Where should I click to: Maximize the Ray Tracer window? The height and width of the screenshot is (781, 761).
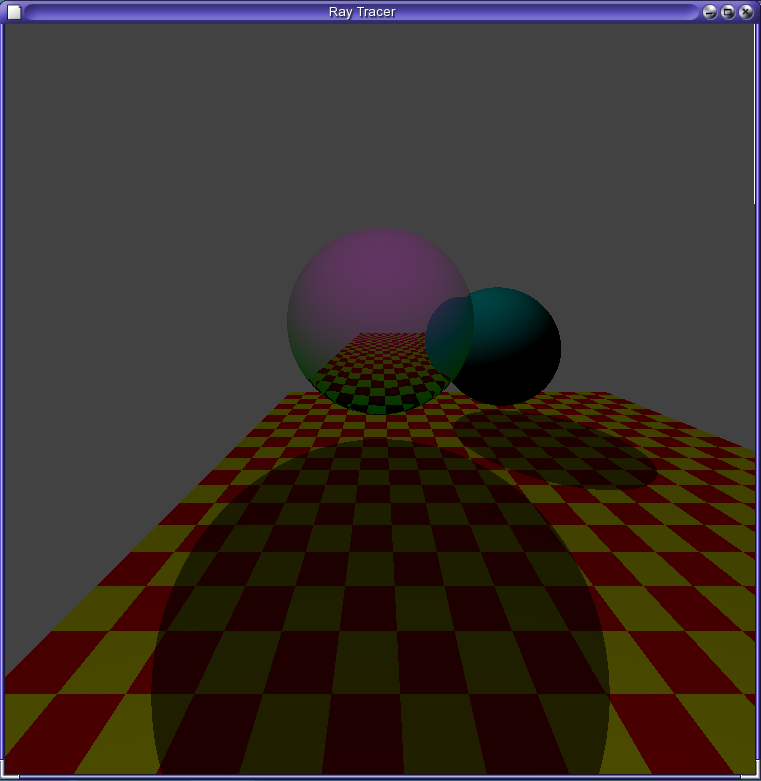pyautogui.click(x=728, y=12)
